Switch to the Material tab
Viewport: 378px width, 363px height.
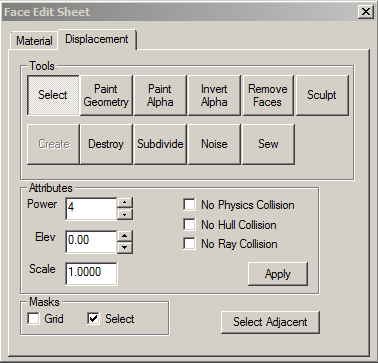click(x=34, y=41)
